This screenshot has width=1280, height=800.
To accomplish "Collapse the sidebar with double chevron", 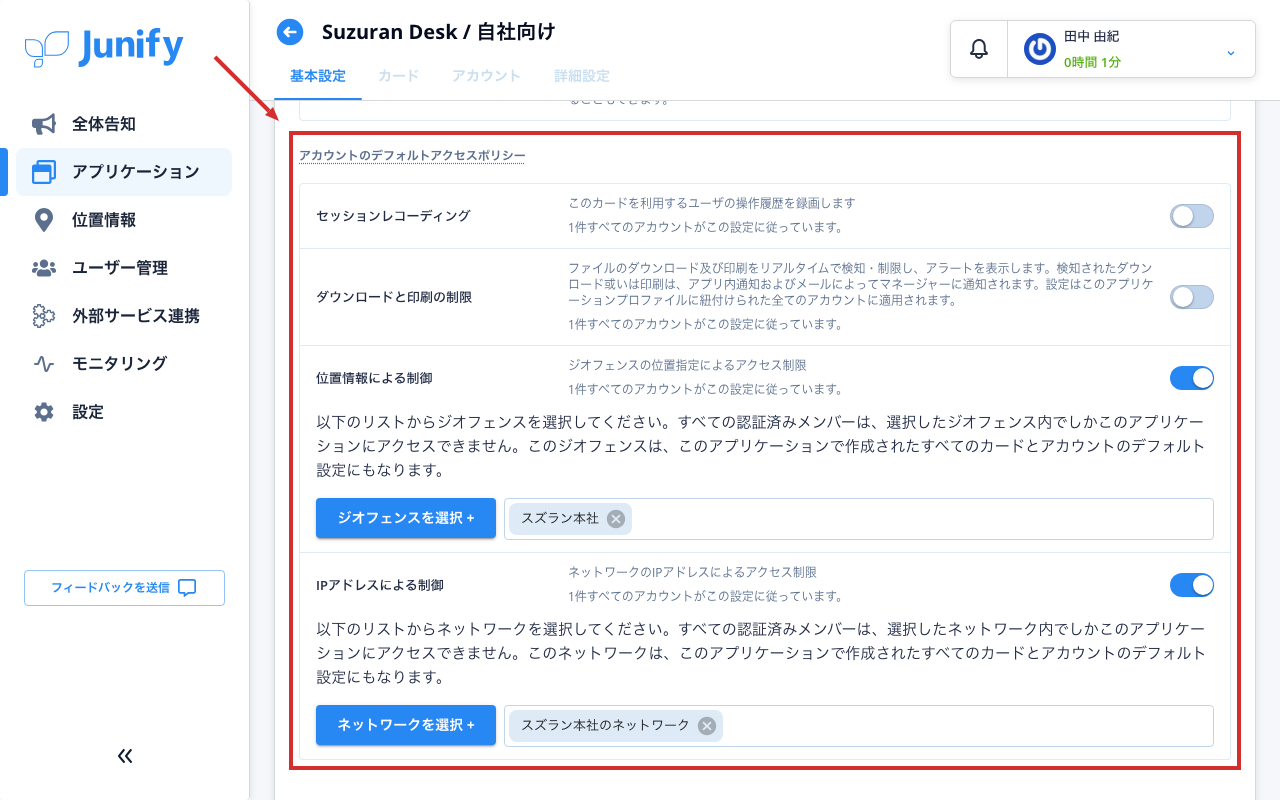I will 125,756.
